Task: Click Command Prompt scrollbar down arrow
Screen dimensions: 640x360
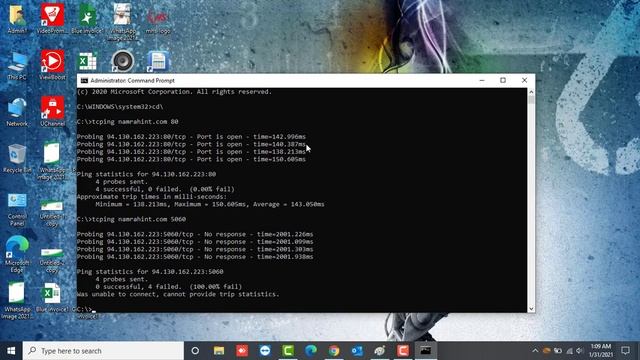Action: 531,309
